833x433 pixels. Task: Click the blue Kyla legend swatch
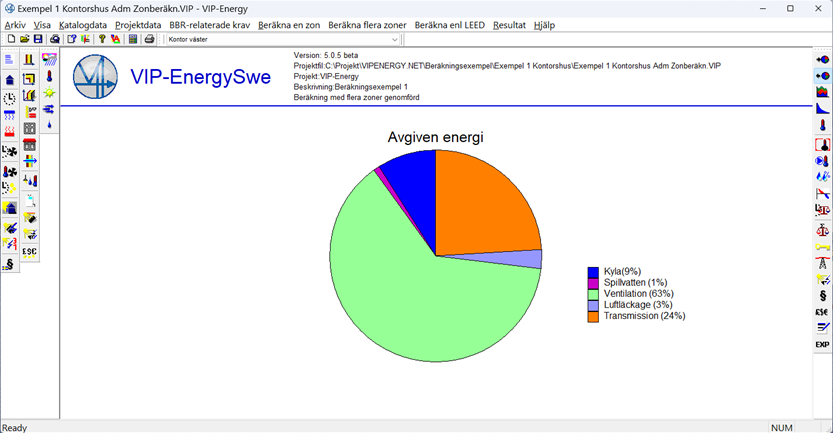coord(593,272)
